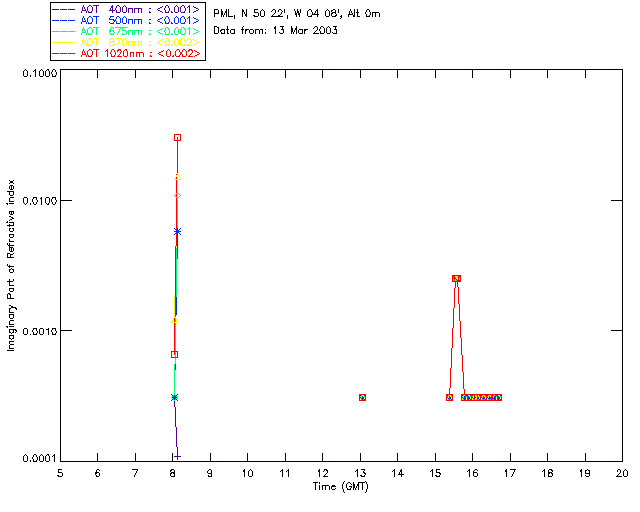Click the peak data marker near 15.5 GMT

click(456, 278)
